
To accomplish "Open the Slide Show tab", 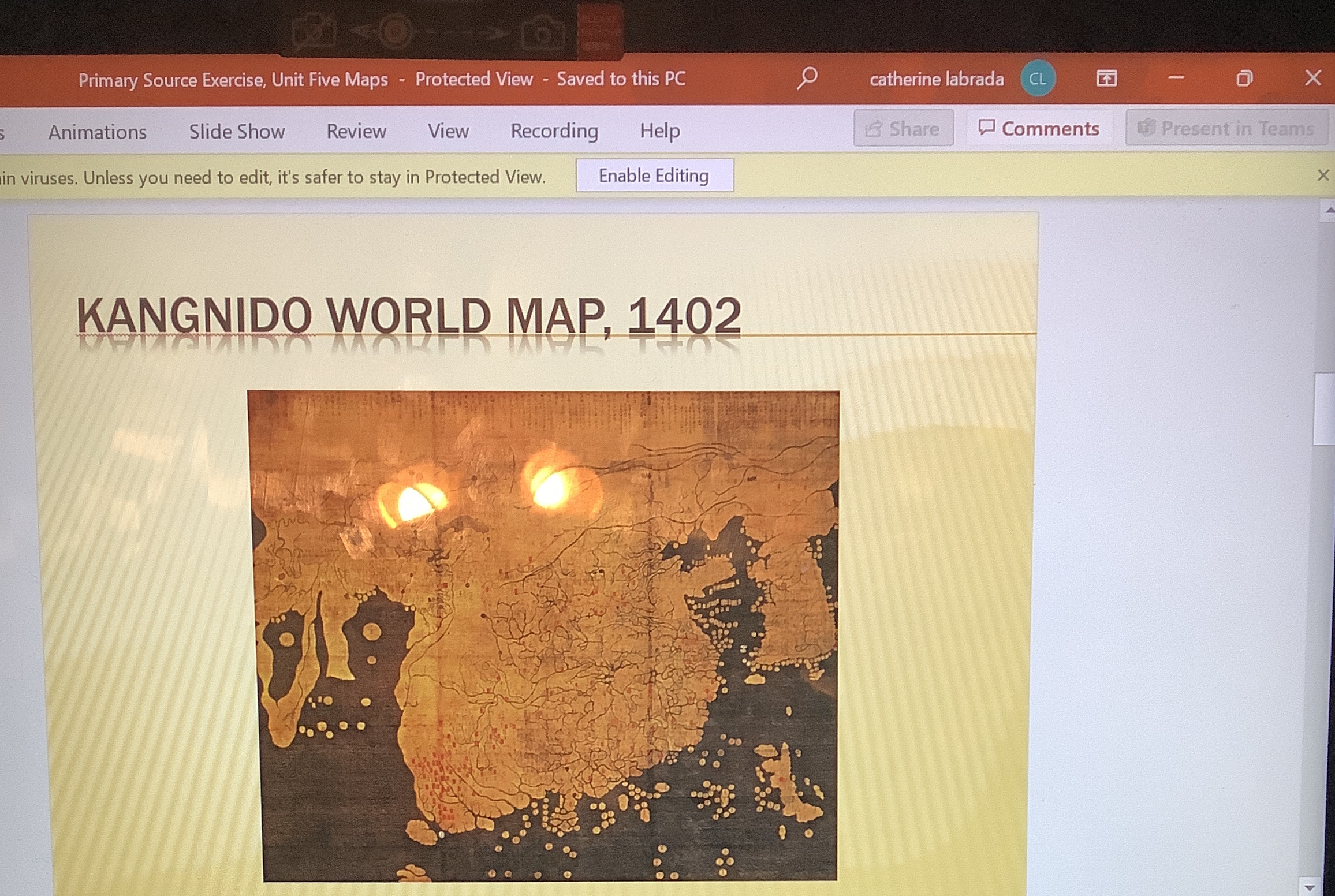I will [236, 131].
